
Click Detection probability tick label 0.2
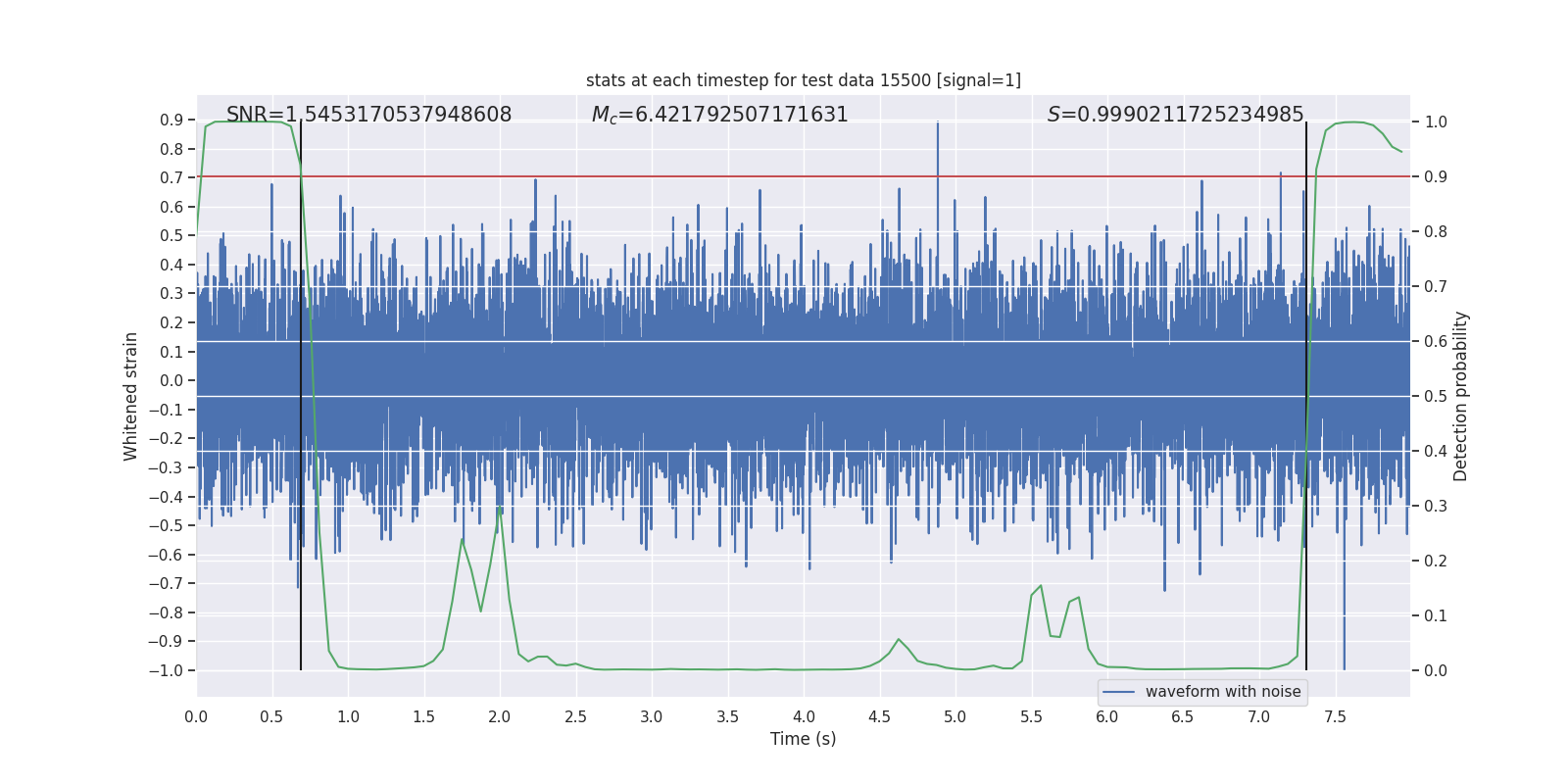(1436, 562)
